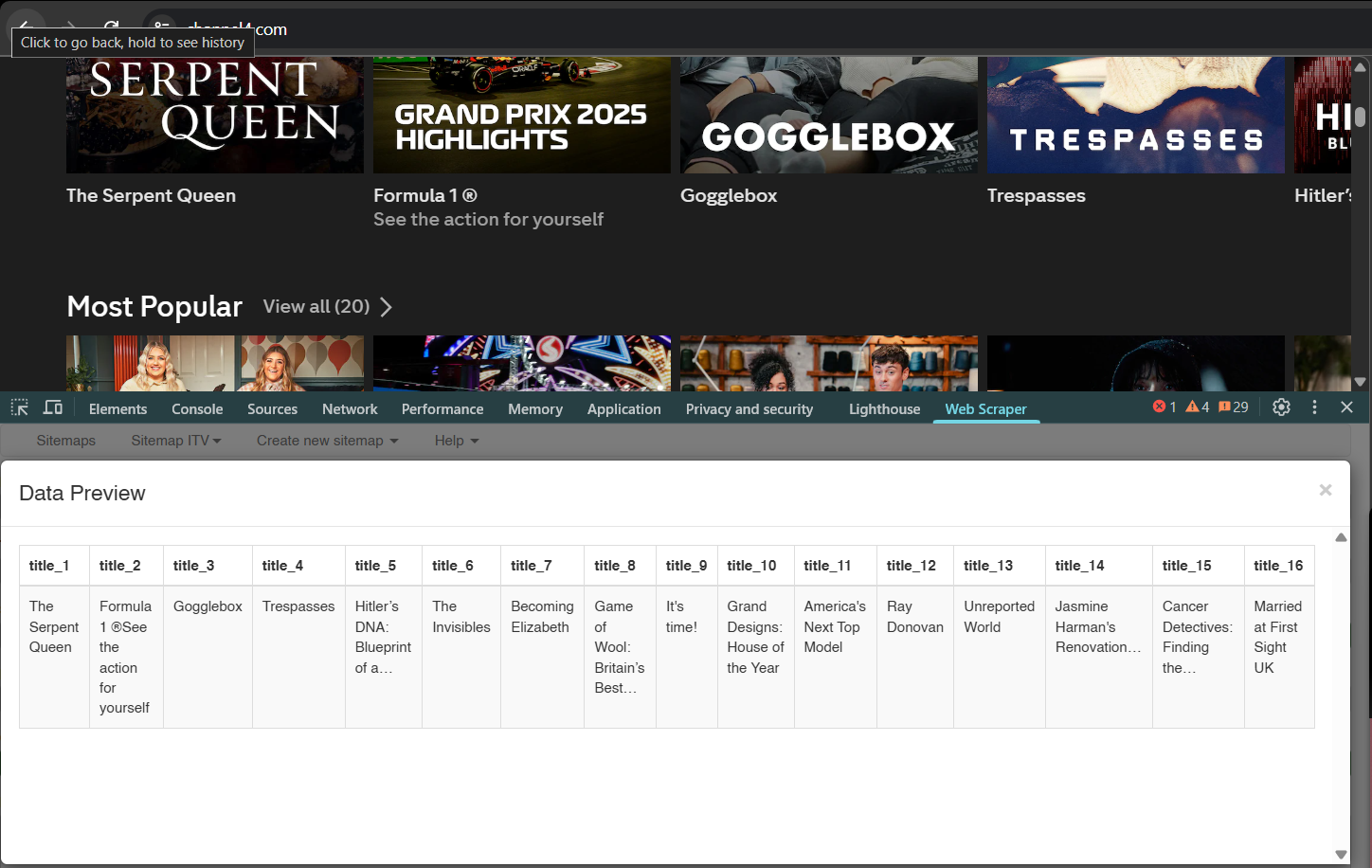Screen dimensions: 1372x868
Task: Switch to the Network tab
Action: point(350,409)
